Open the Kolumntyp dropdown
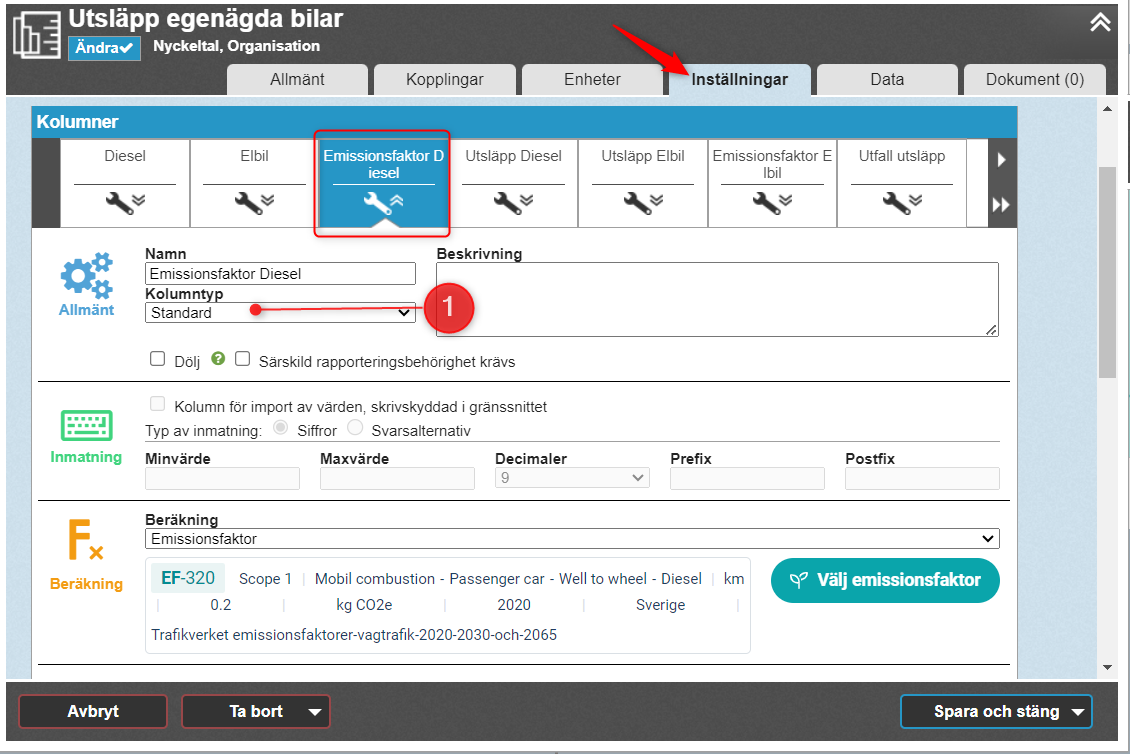1130x754 pixels. [280, 313]
